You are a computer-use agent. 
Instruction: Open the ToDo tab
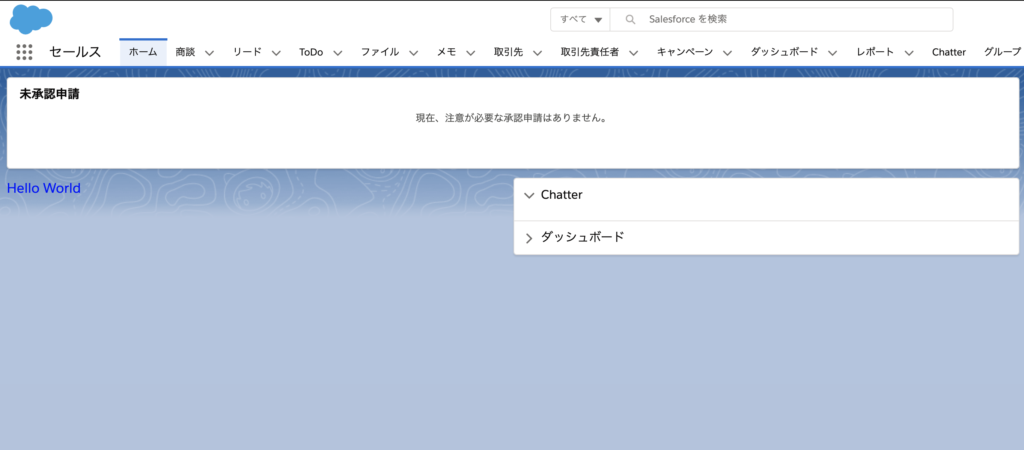point(312,52)
